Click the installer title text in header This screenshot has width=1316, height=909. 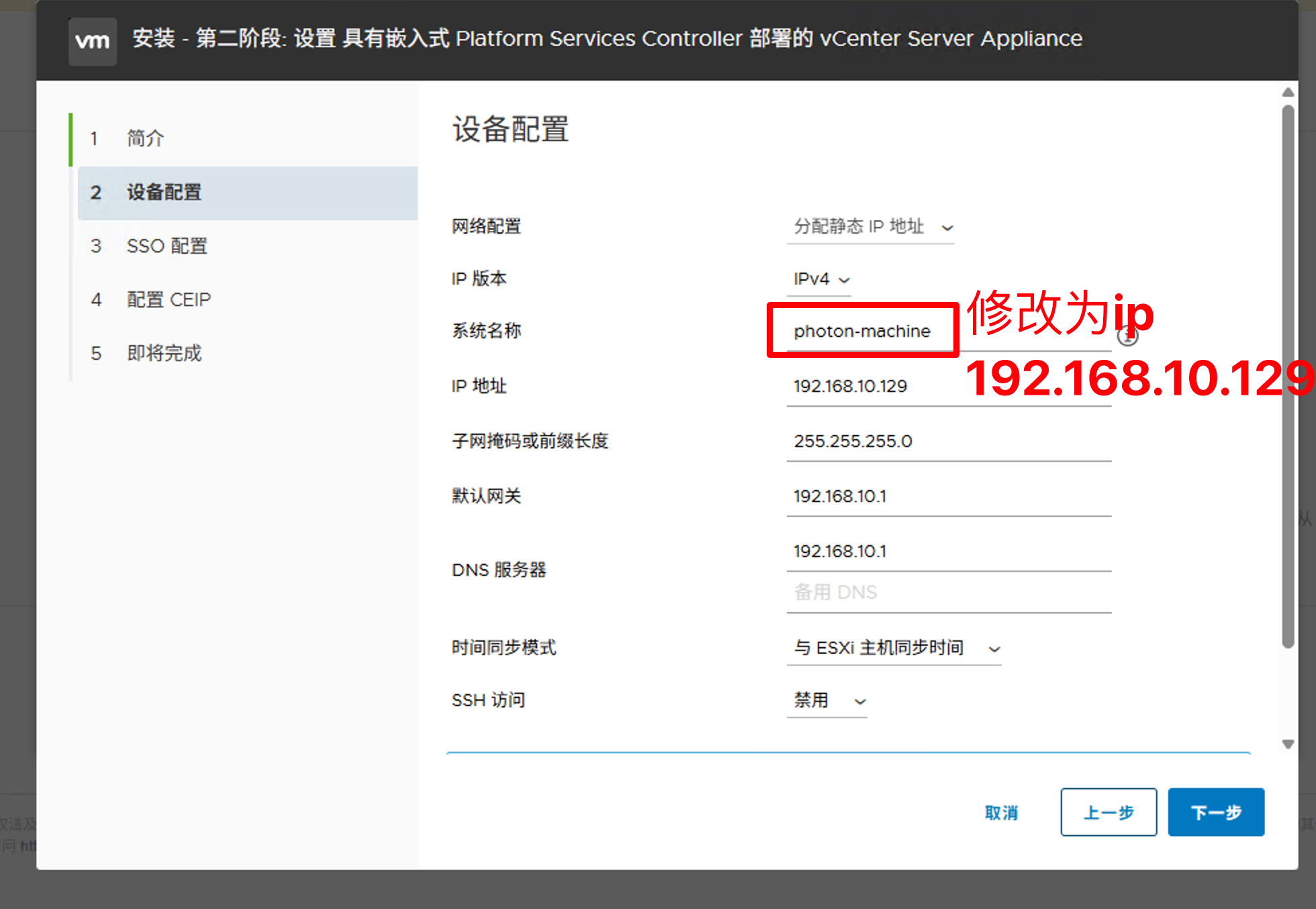pos(607,39)
